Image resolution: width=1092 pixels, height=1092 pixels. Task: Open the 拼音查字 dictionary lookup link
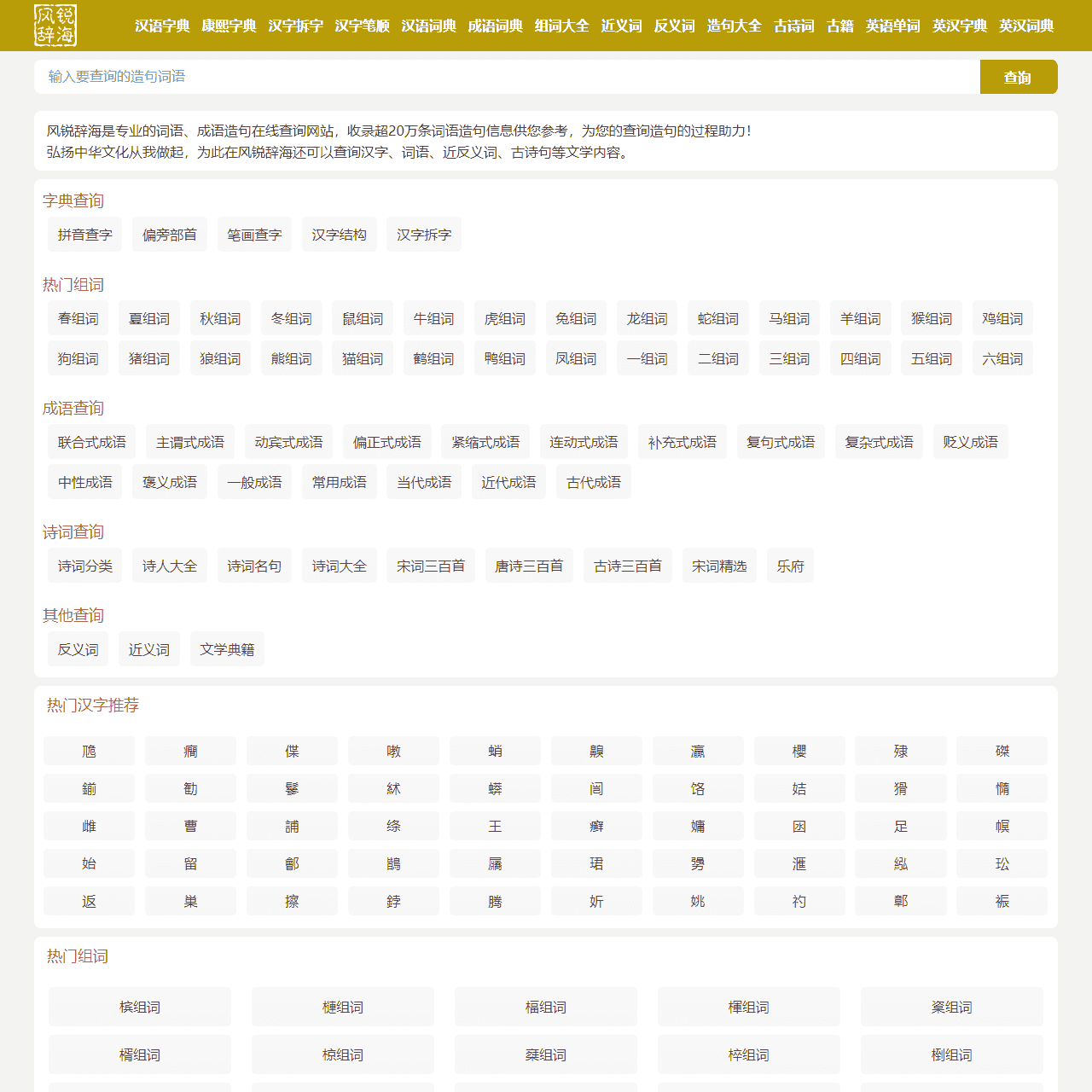[x=84, y=235]
